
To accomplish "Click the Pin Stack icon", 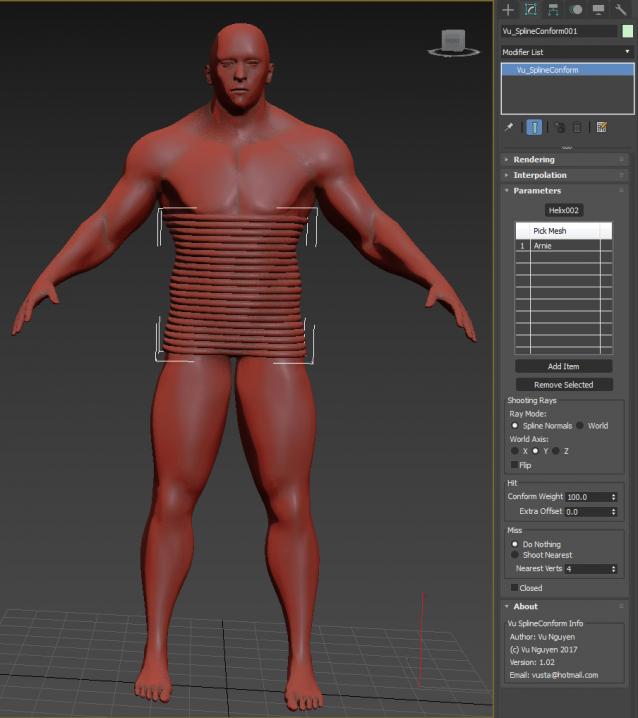I will pos(509,127).
